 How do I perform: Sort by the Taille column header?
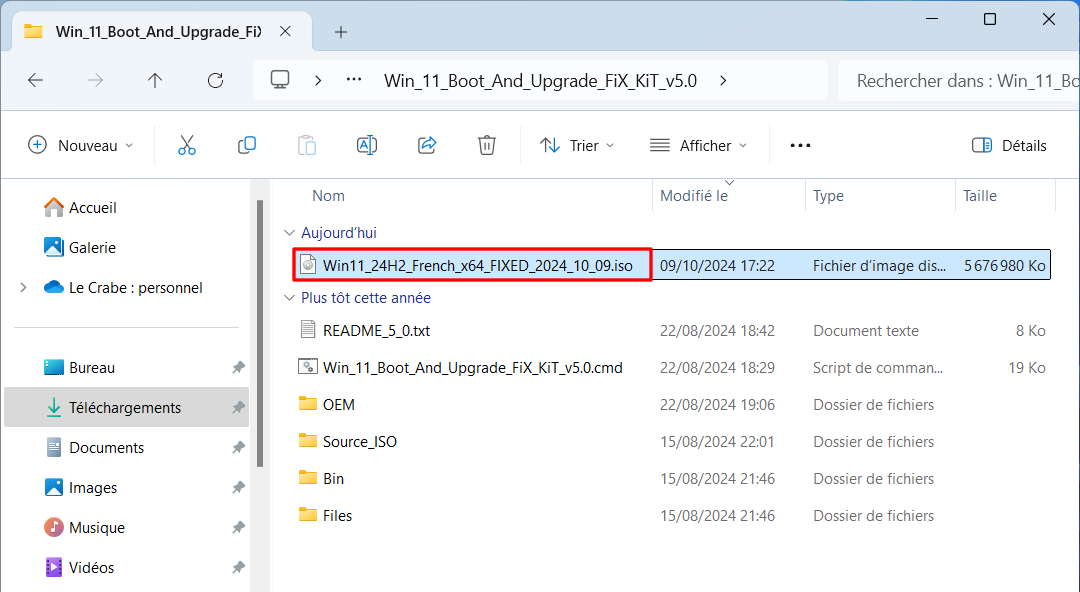coord(979,196)
